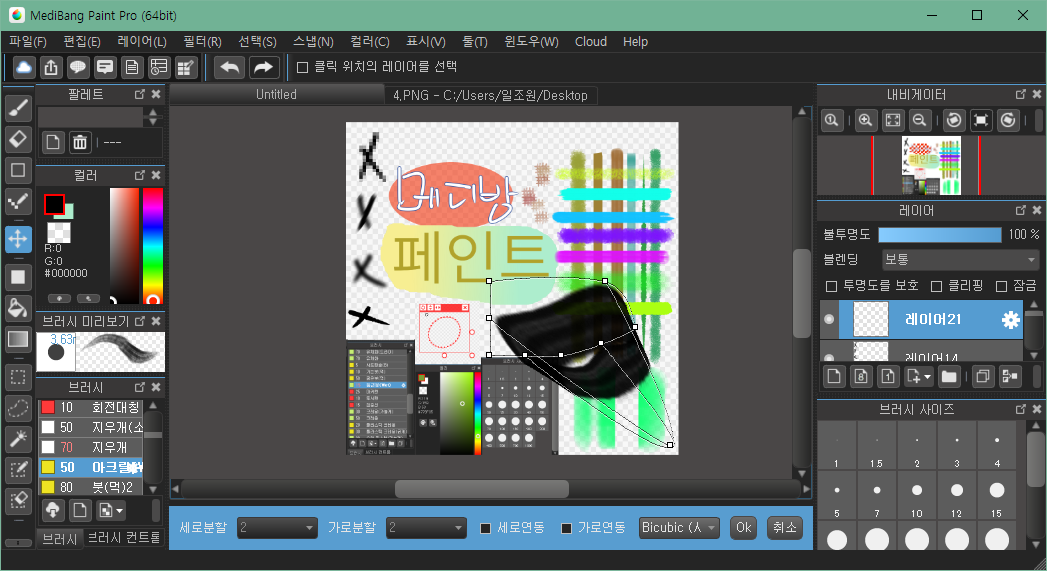Delete palette entry with trash icon
The width and height of the screenshot is (1047, 571).
[x=80, y=142]
